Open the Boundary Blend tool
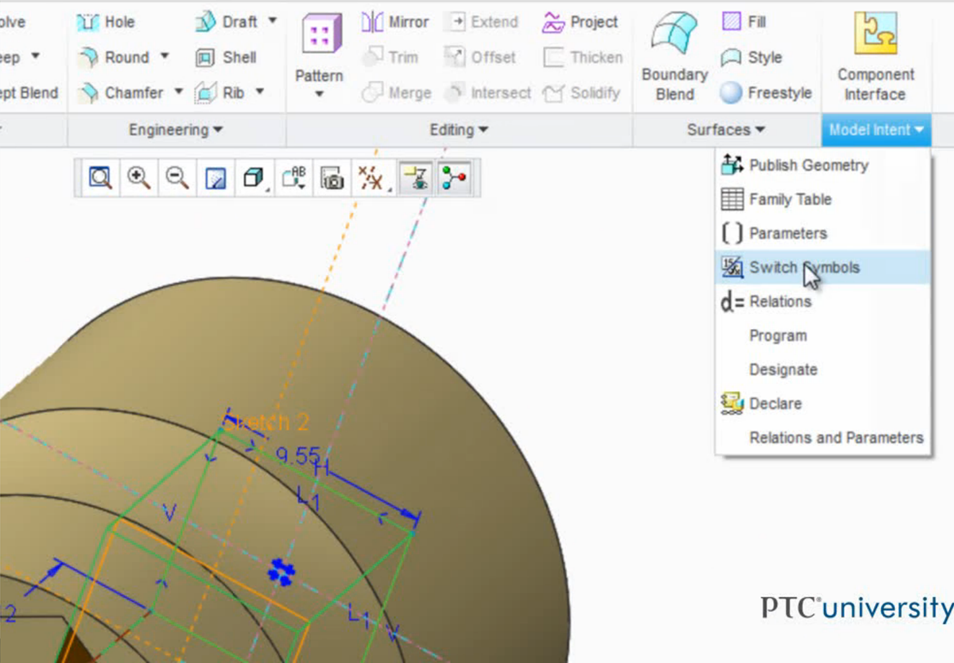Screen dimensions: 954x663 click(x=675, y=56)
